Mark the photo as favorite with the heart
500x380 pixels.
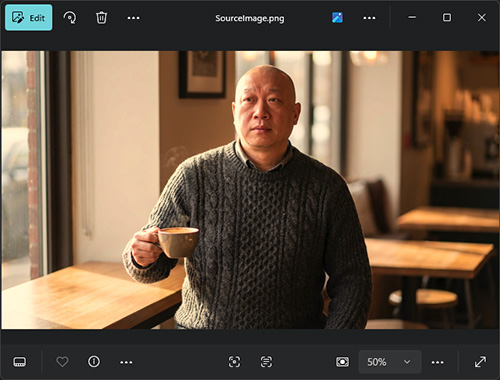(62, 362)
